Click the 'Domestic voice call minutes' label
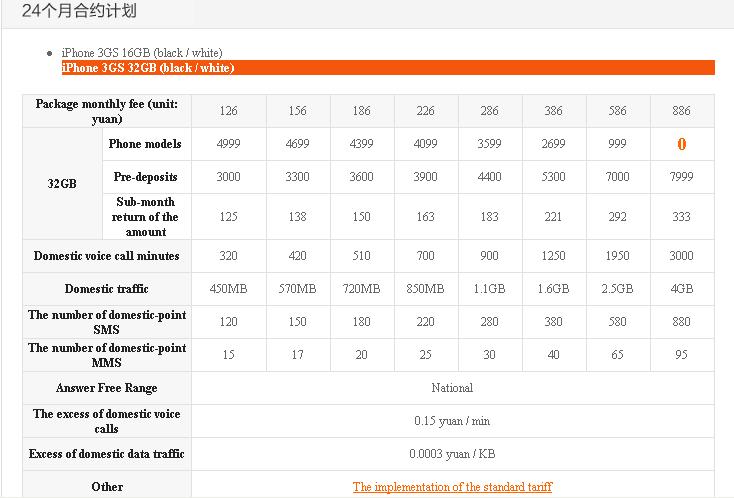The width and height of the screenshot is (734, 498). pyautogui.click(x=107, y=256)
